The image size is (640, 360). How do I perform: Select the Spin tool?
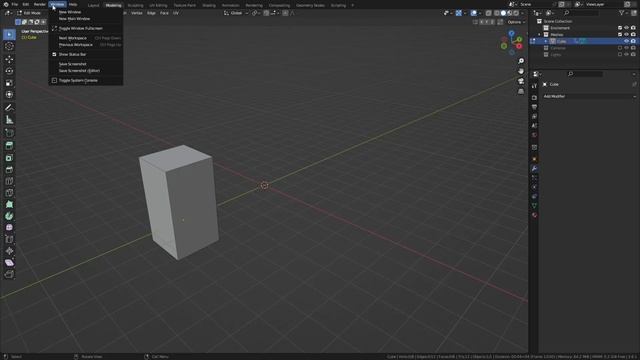coord(9,216)
